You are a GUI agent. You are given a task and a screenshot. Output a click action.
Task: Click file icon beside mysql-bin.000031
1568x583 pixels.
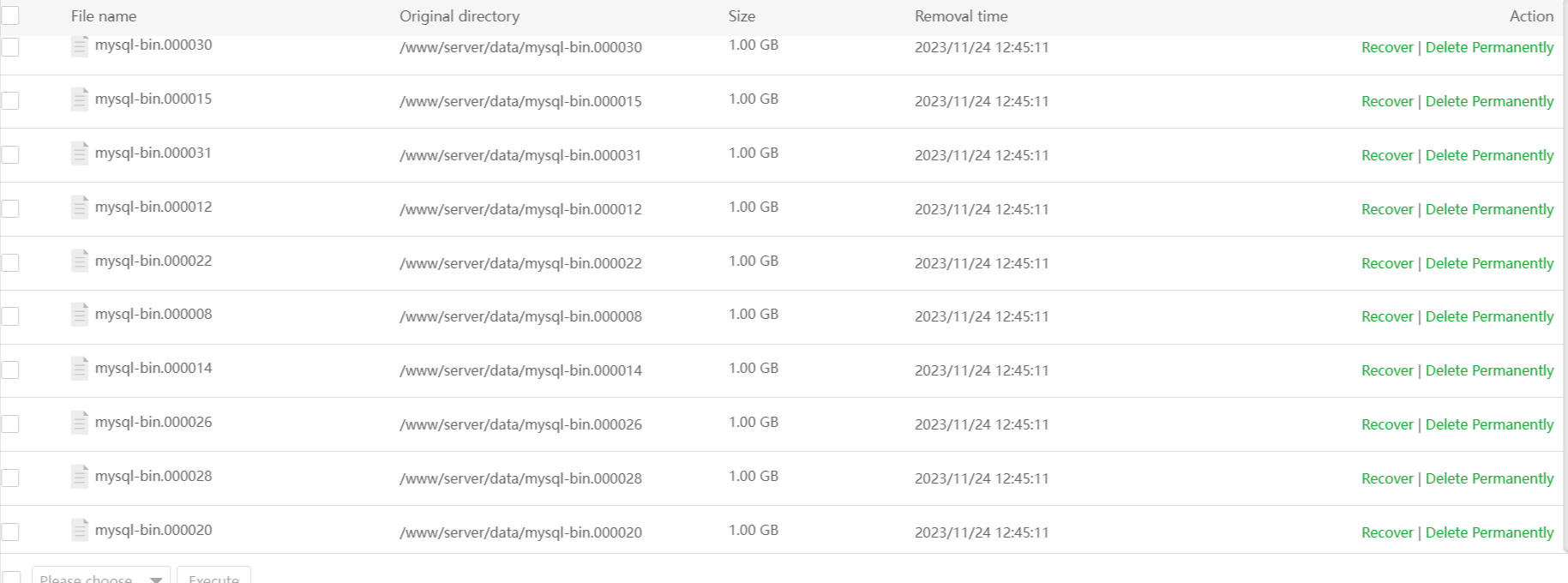pyautogui.click(x=80, y=153)
